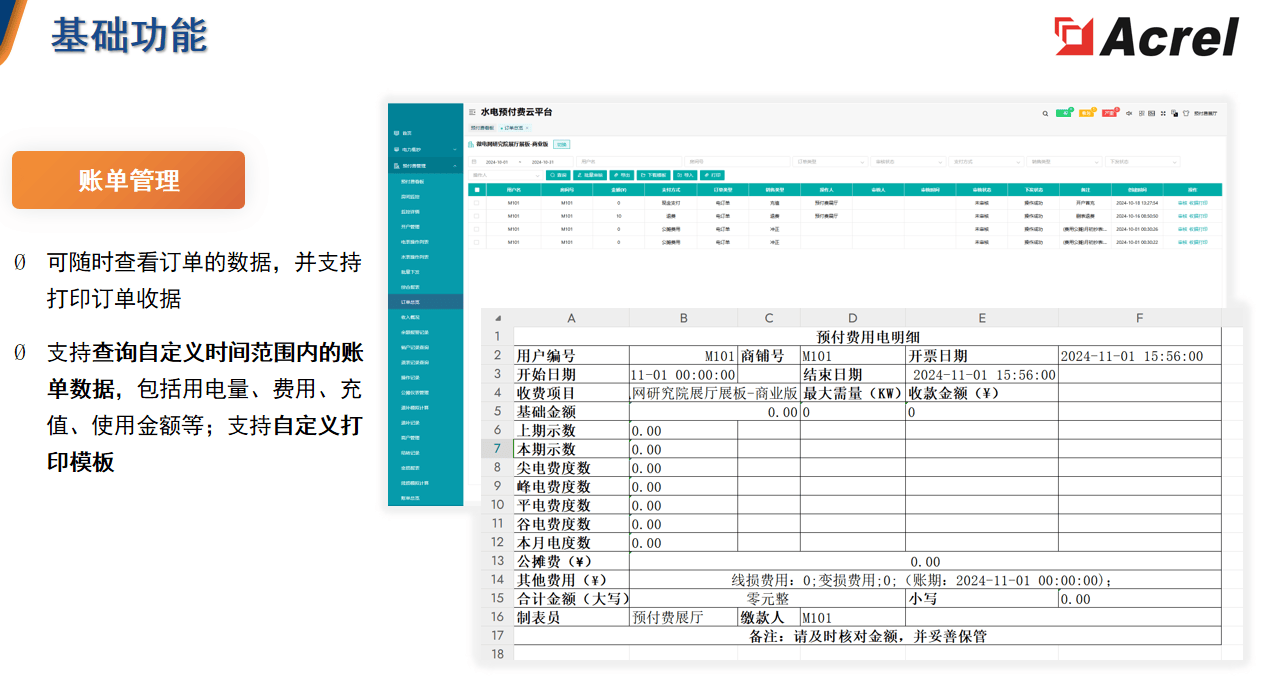Image resolution: width=1268 pixels, height=686 pixels.
Task: Click the search magnifier icon in header
Action: coord(1045,113)
